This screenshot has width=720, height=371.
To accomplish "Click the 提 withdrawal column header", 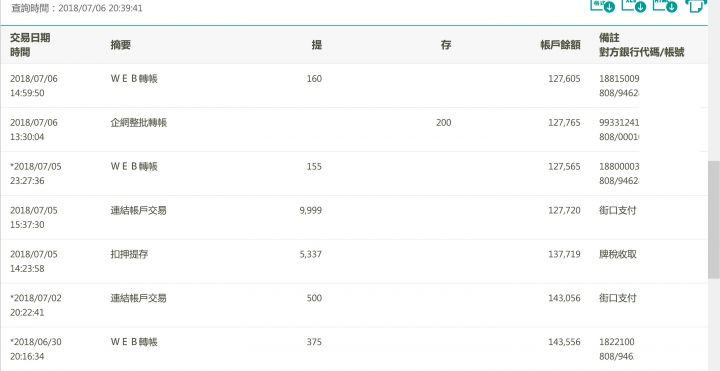I will tap(317, 45).
